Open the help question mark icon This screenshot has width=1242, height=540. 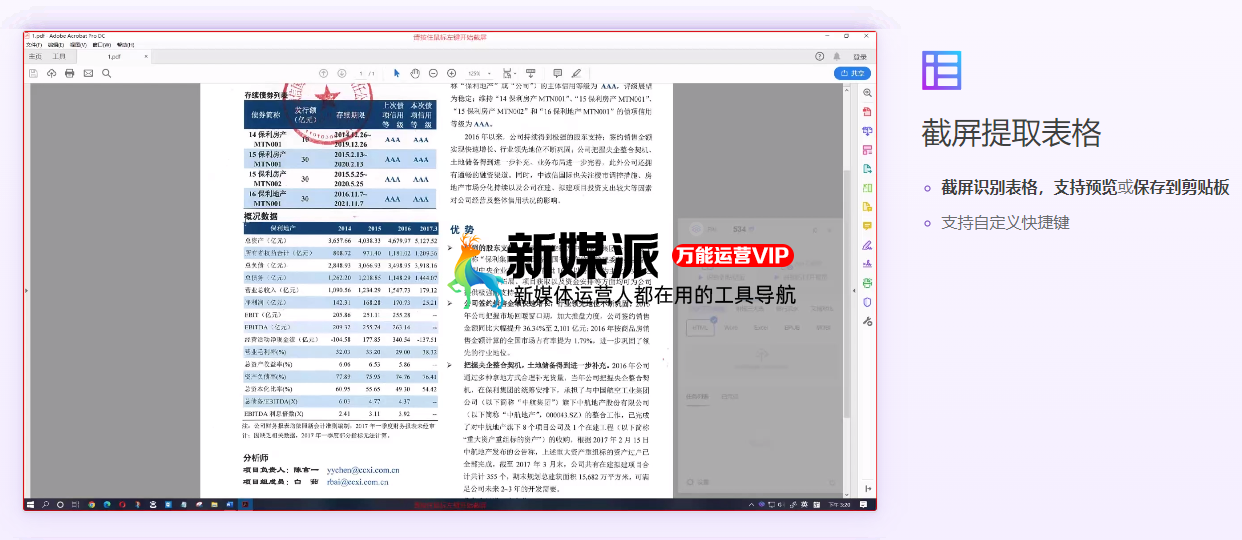tap(820, 57)
